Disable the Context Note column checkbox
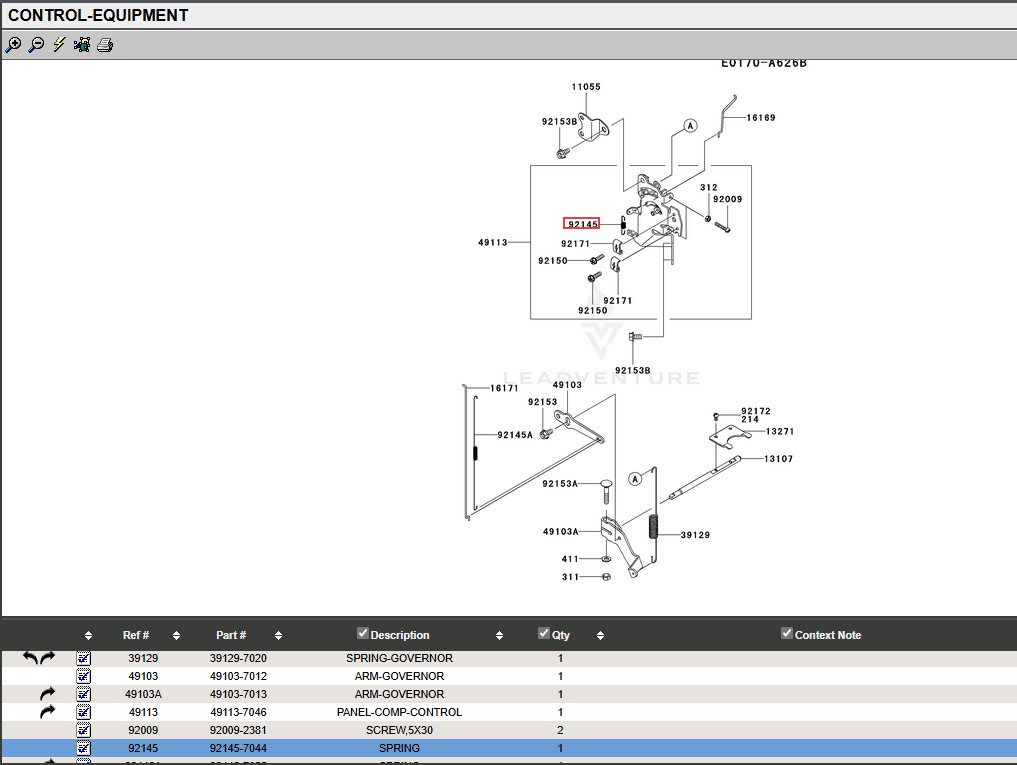This screenshot has width=1017, height=765. tap(787, 633)
